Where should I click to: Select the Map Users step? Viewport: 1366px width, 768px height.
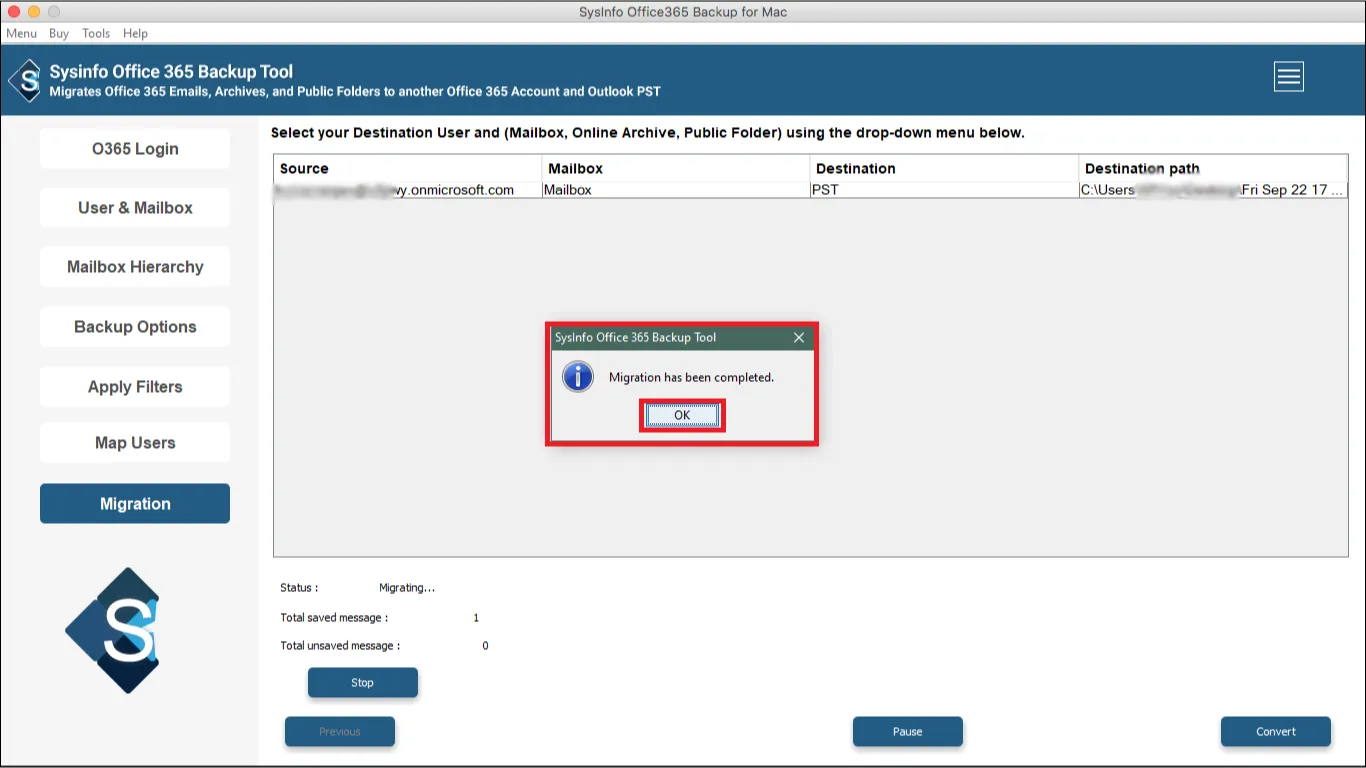tap(135, 443)
